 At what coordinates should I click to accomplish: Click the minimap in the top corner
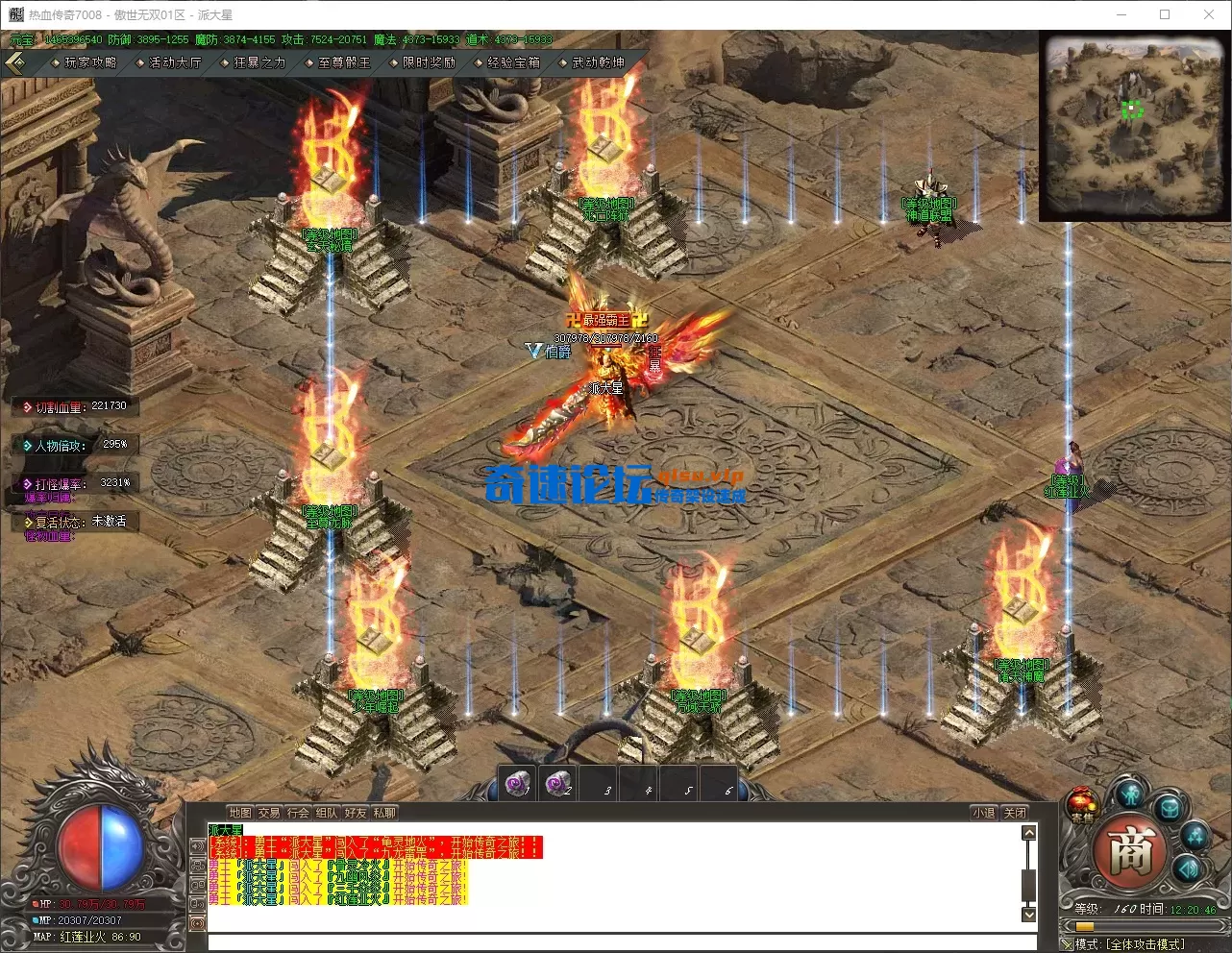pyautogui.click(x=1134, y=126)
